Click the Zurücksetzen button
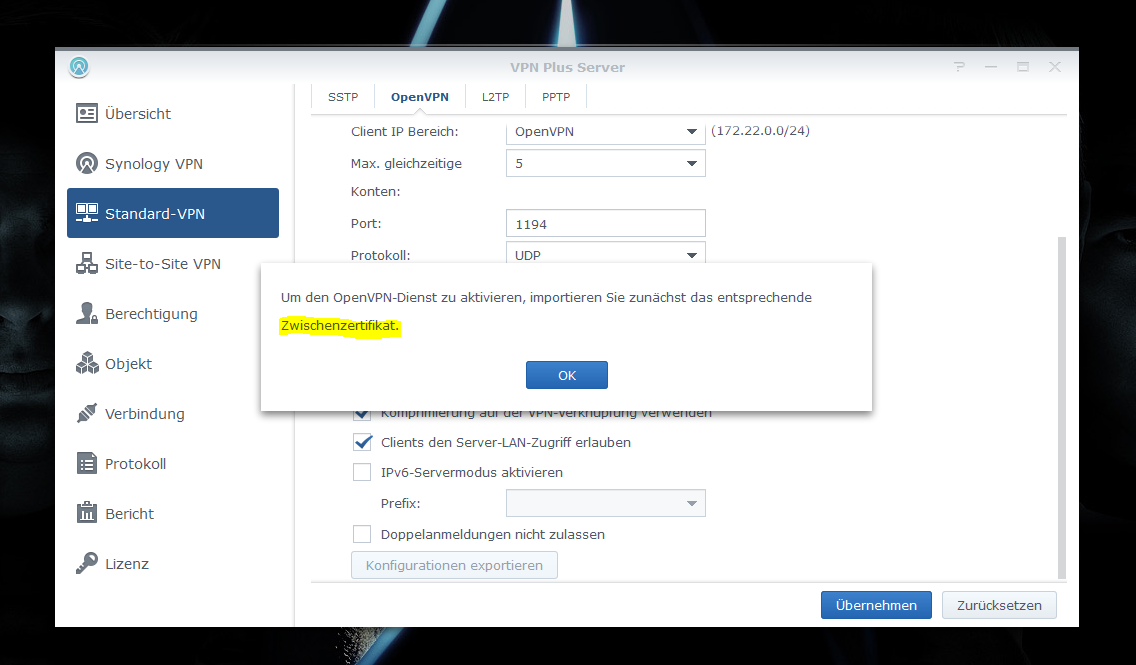 (x=999, y=605)
